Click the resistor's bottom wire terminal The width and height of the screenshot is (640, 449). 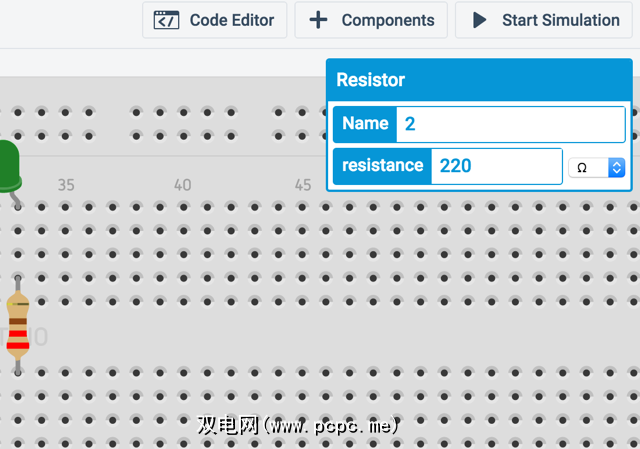[x=17, y=369]
